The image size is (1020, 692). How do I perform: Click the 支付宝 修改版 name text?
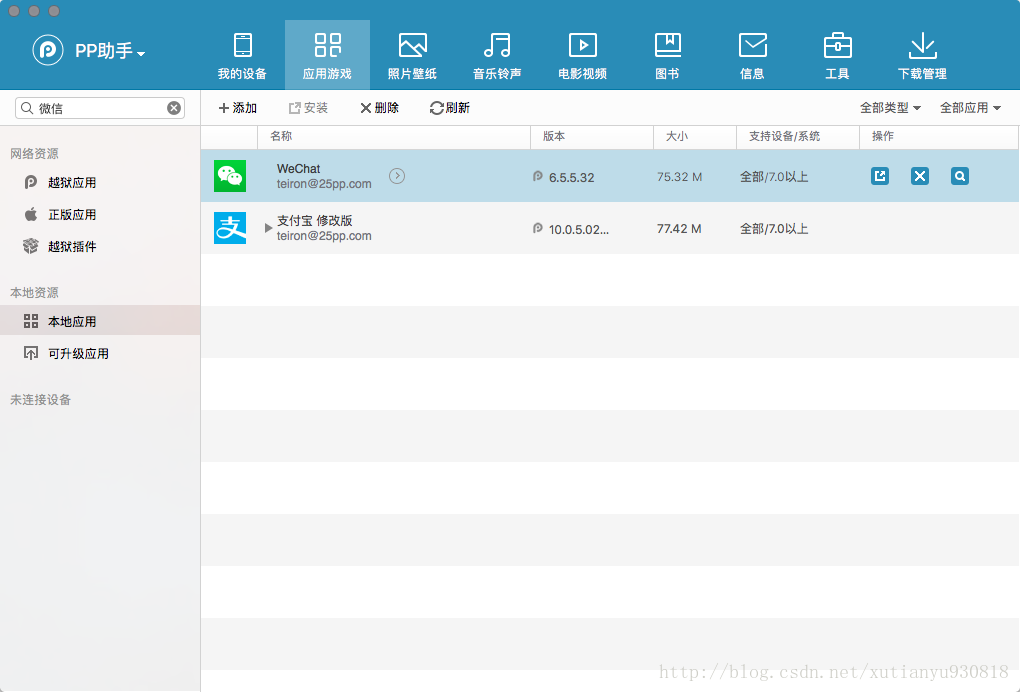point(315,220)
